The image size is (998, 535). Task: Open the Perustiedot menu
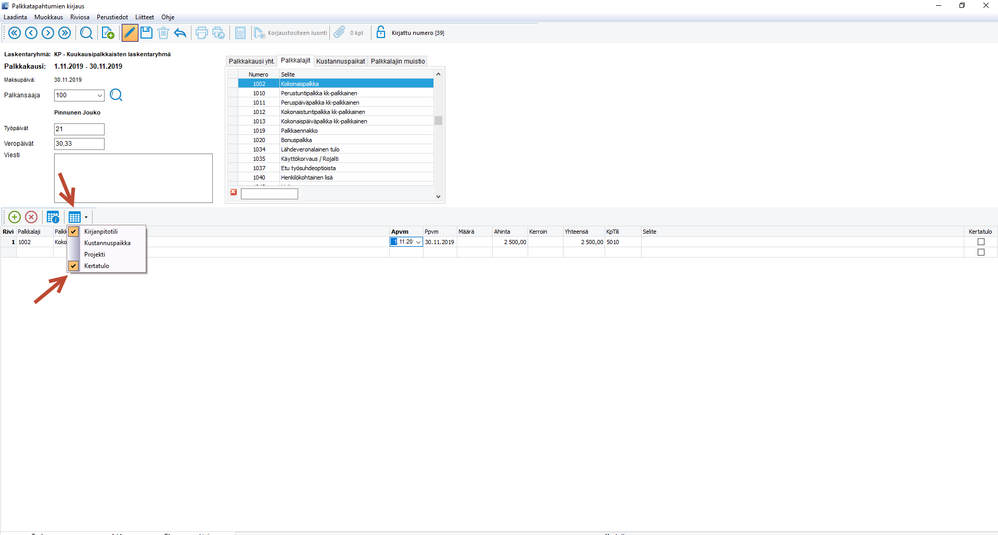click(x=112, y=17)
